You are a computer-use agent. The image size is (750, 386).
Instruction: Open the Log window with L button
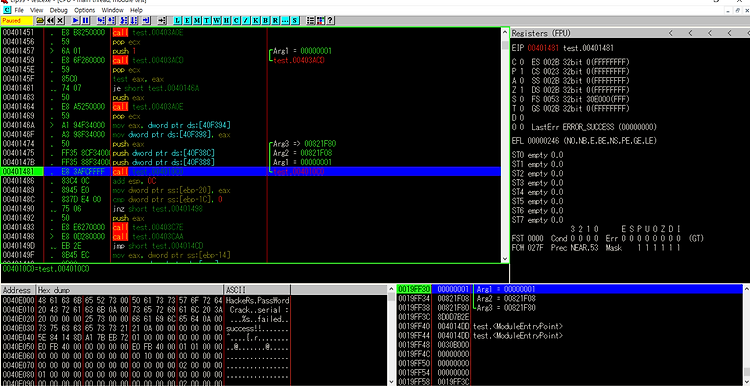point(177,21)
